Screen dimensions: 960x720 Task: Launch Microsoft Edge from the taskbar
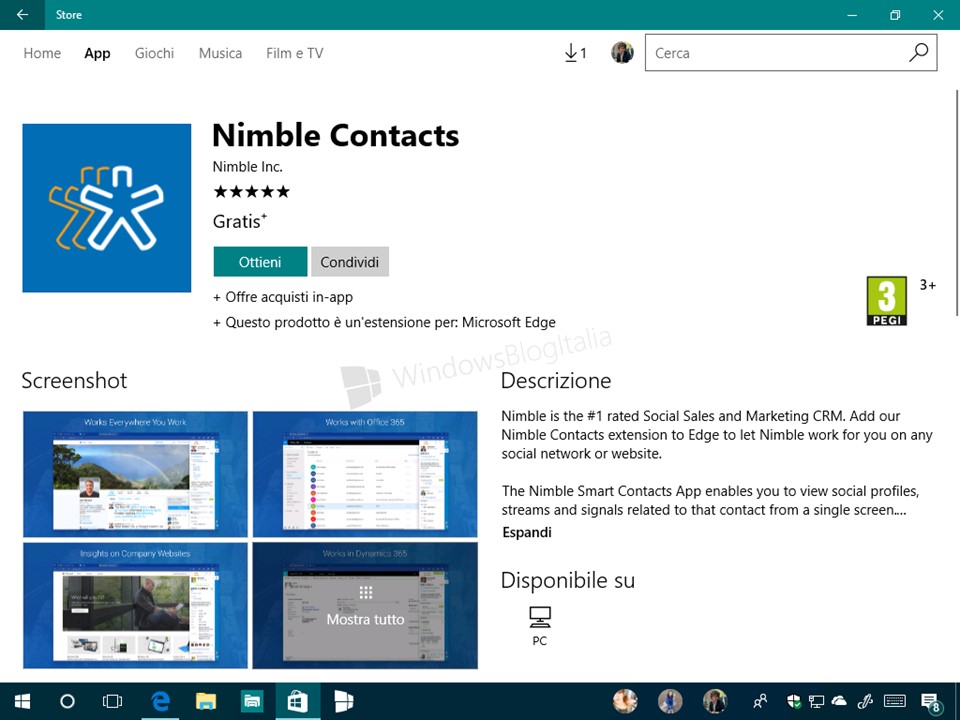point(160,701)
